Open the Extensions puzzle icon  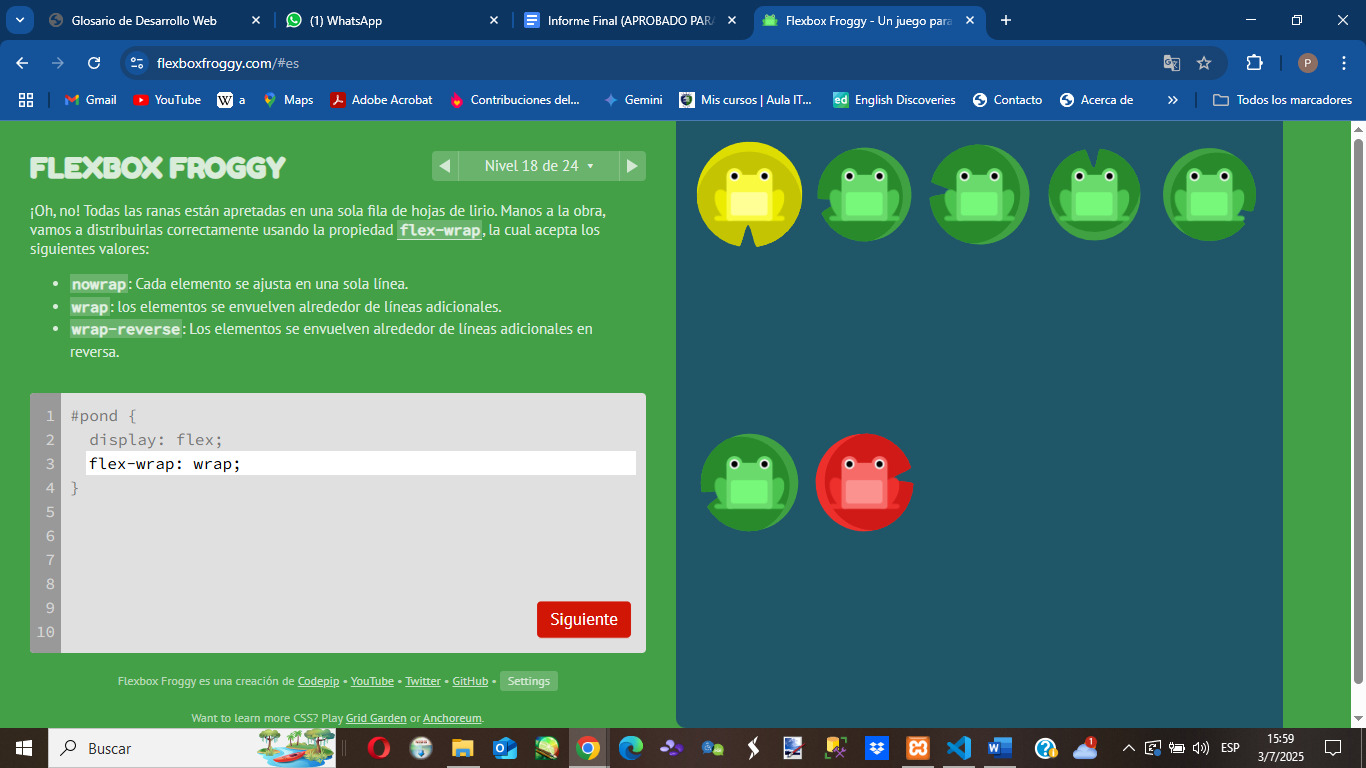coord(1254,63)
